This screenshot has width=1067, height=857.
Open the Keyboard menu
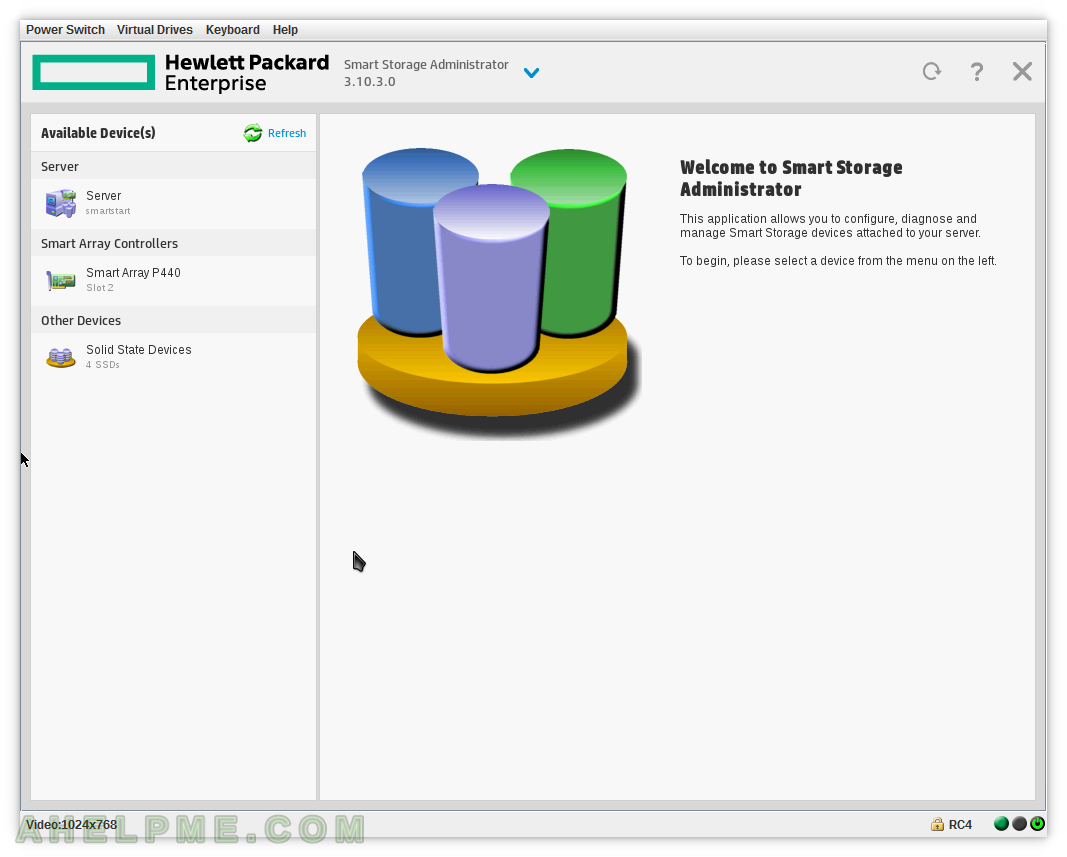[233, 30]
